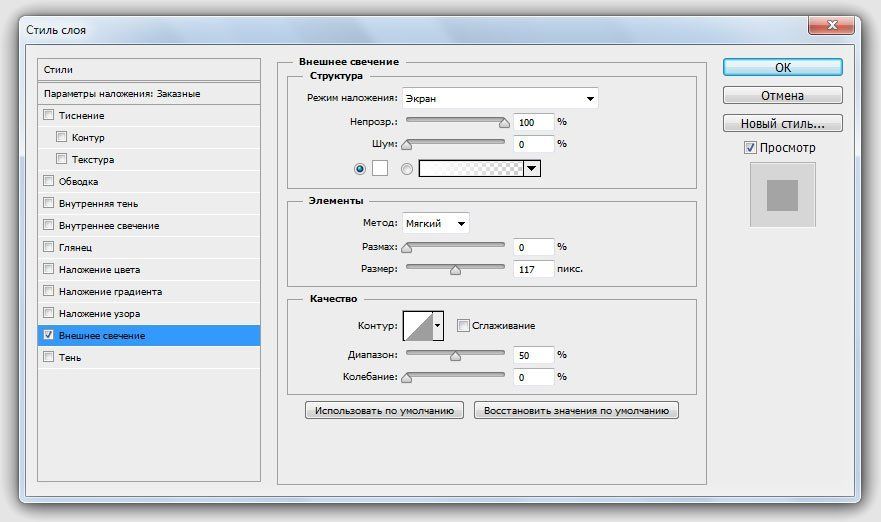Viewport: 881px width, 522px height.
Task: Click the style preview thumbnail
Action: [x=783, y=195]
